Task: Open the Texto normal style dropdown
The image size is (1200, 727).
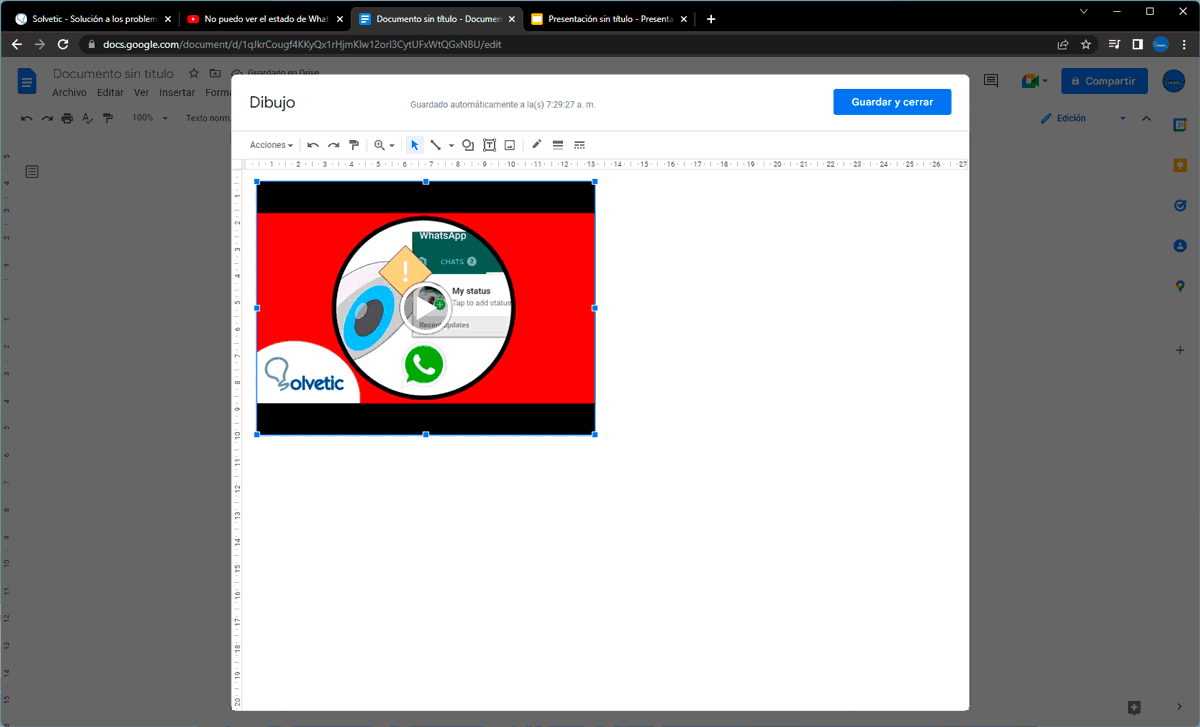Action: pyautogui.click(x=208, y=118)
